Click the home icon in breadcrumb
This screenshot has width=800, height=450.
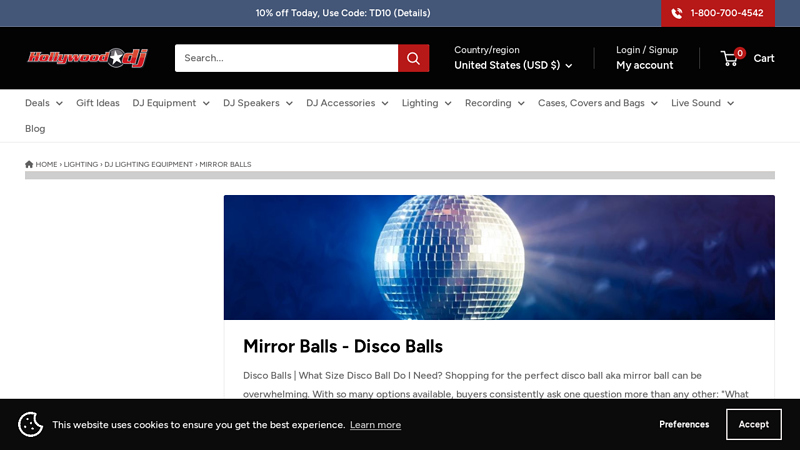pos(29,164)
